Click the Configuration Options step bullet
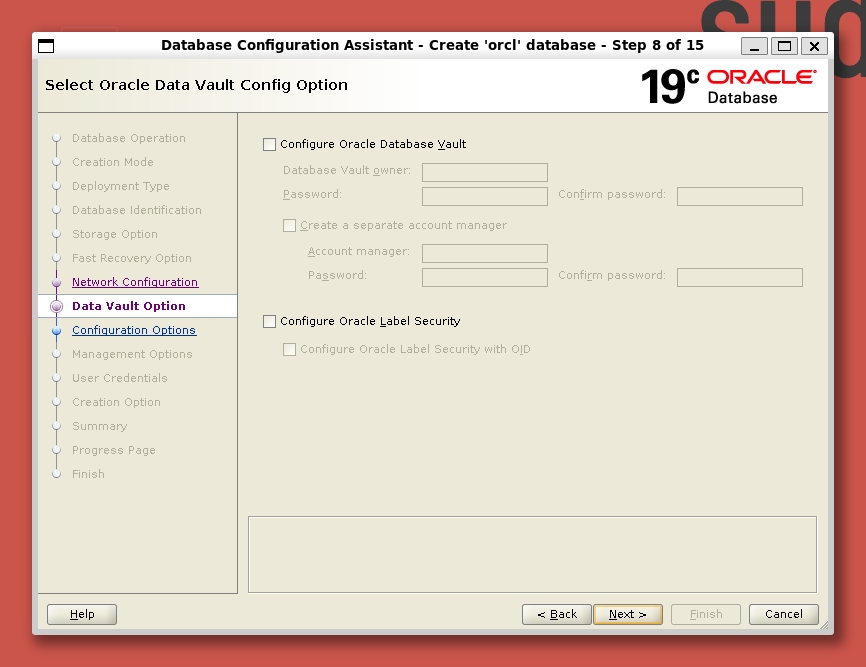 coord(56,331)
